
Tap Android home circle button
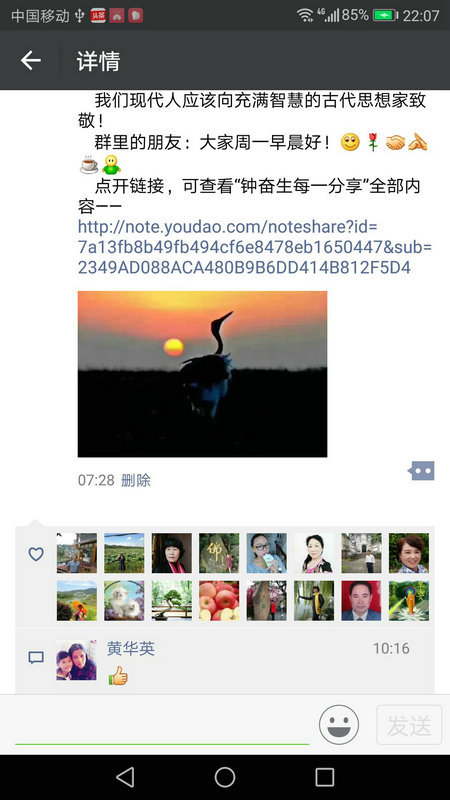pos(225,777)
